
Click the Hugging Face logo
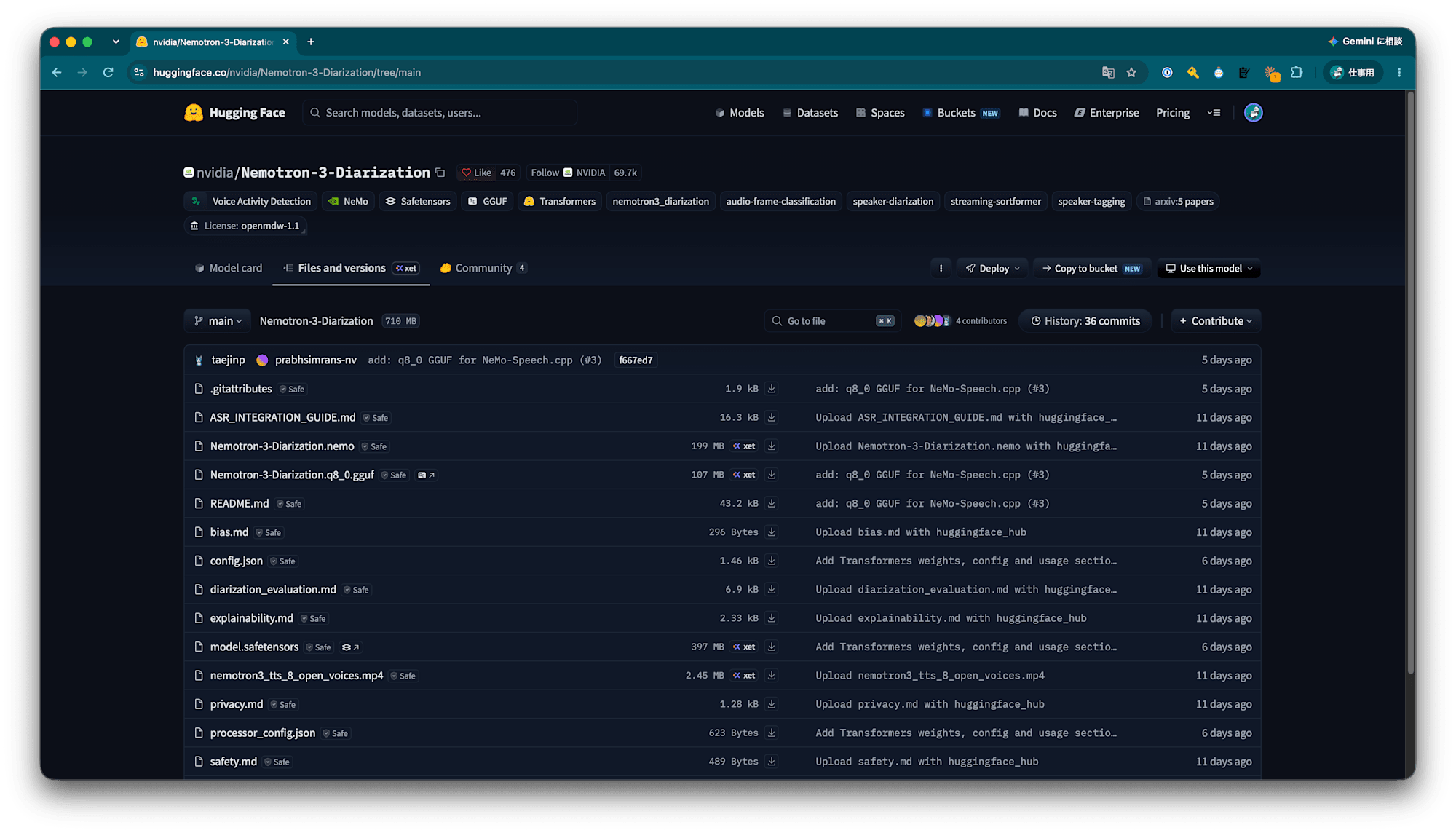pos(234,113)
